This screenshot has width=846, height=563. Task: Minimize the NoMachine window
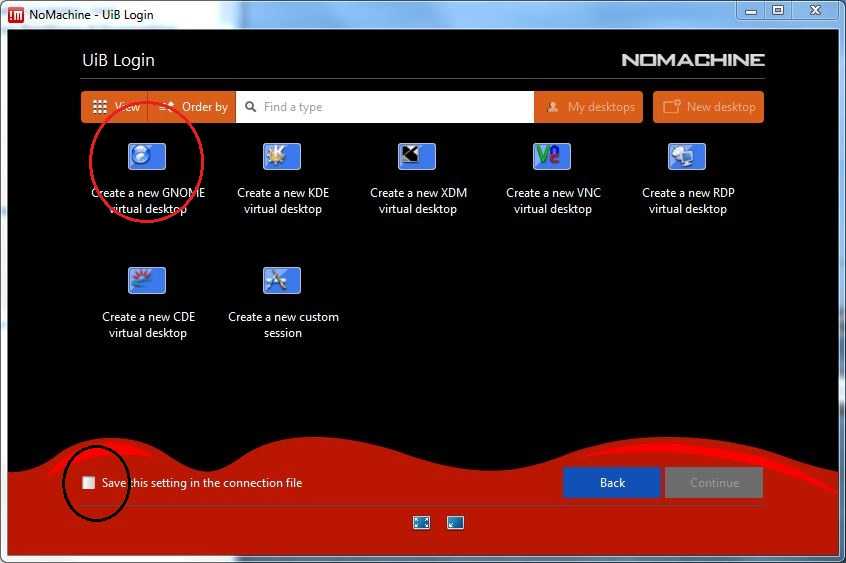751,11
